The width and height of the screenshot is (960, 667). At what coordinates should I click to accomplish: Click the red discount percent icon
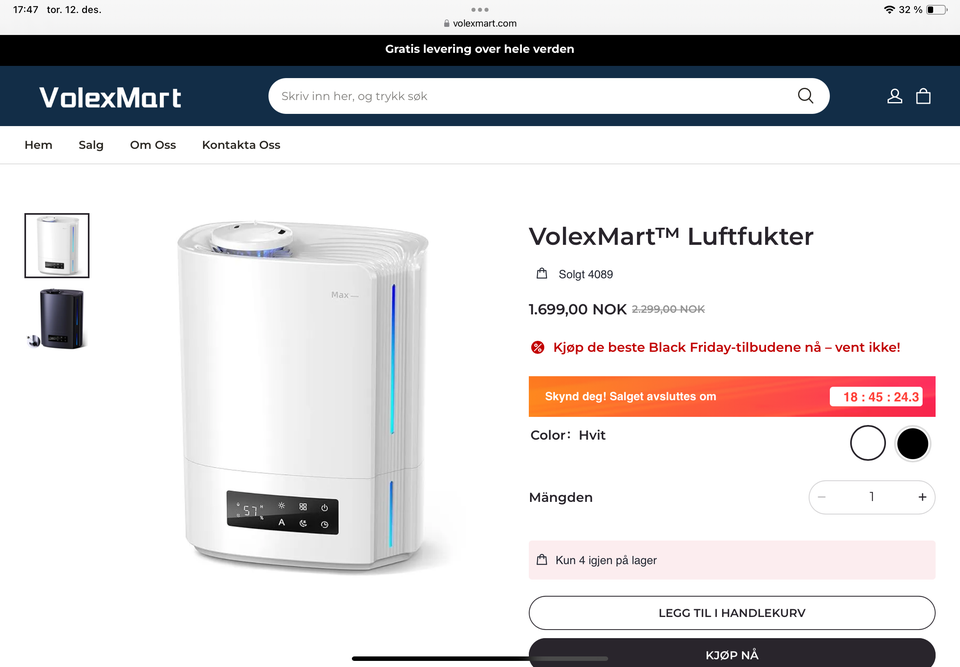point(538,347)
